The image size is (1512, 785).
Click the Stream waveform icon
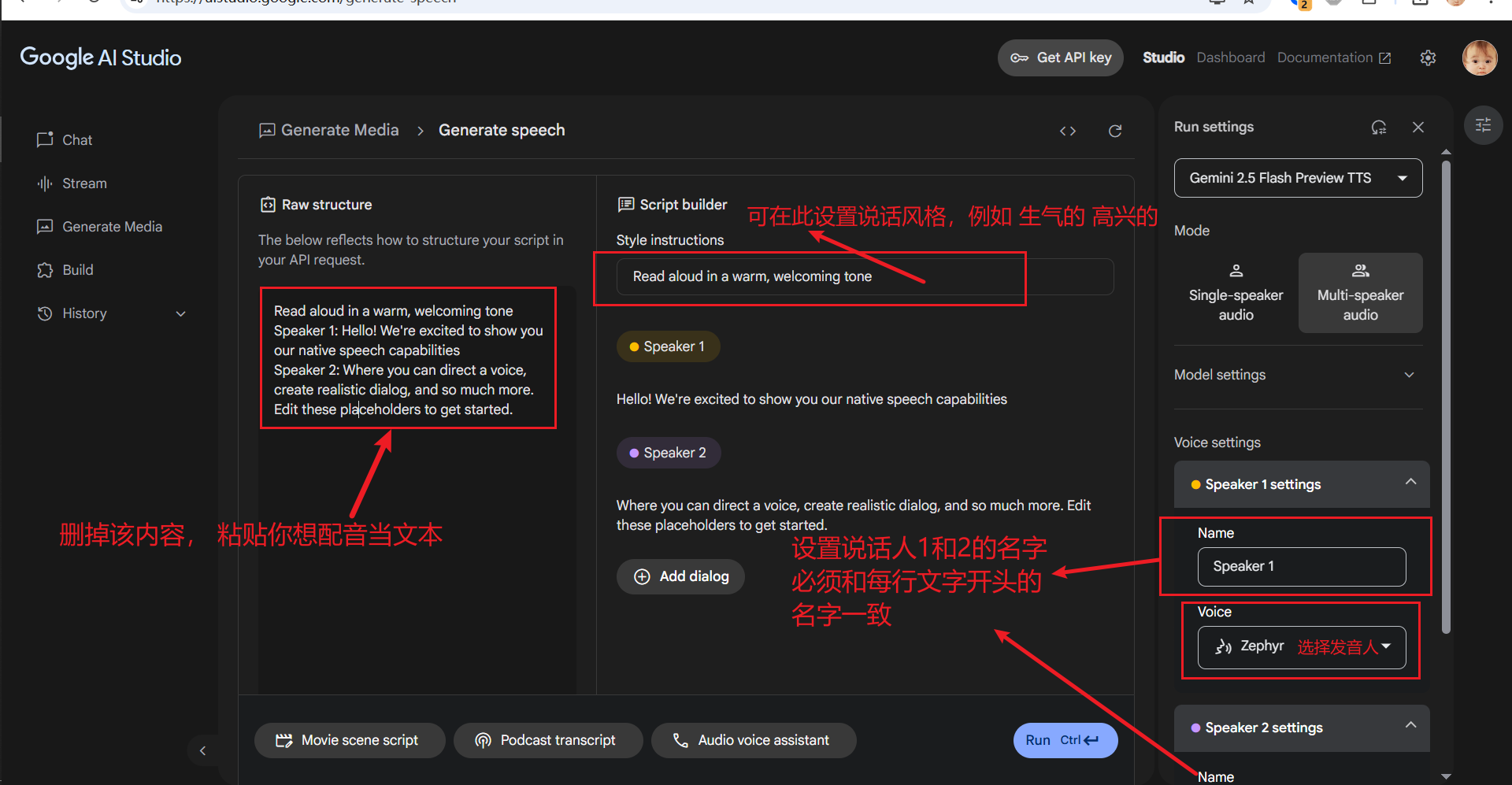point(45,183)
